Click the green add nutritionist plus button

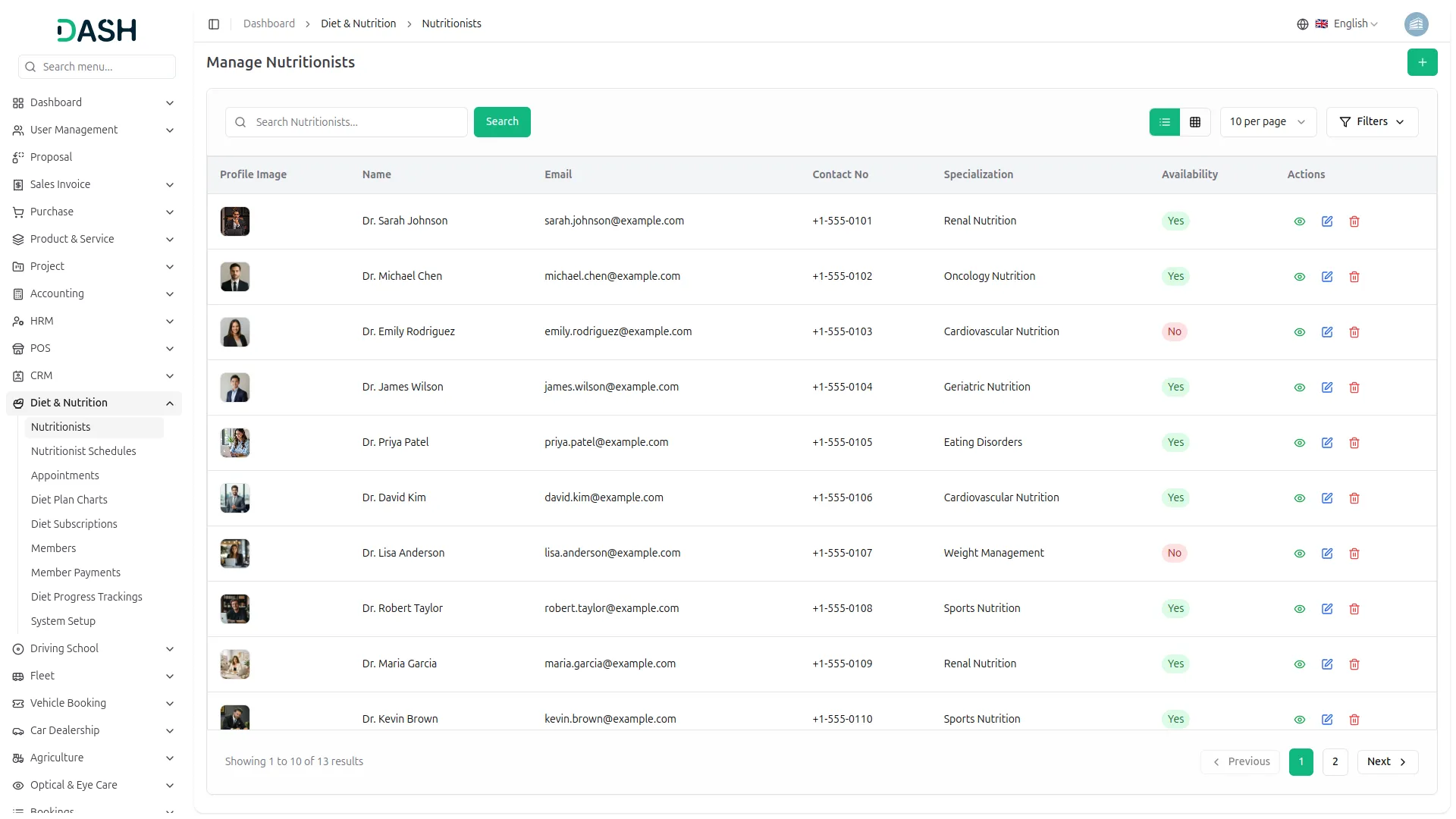point(1422,62)
